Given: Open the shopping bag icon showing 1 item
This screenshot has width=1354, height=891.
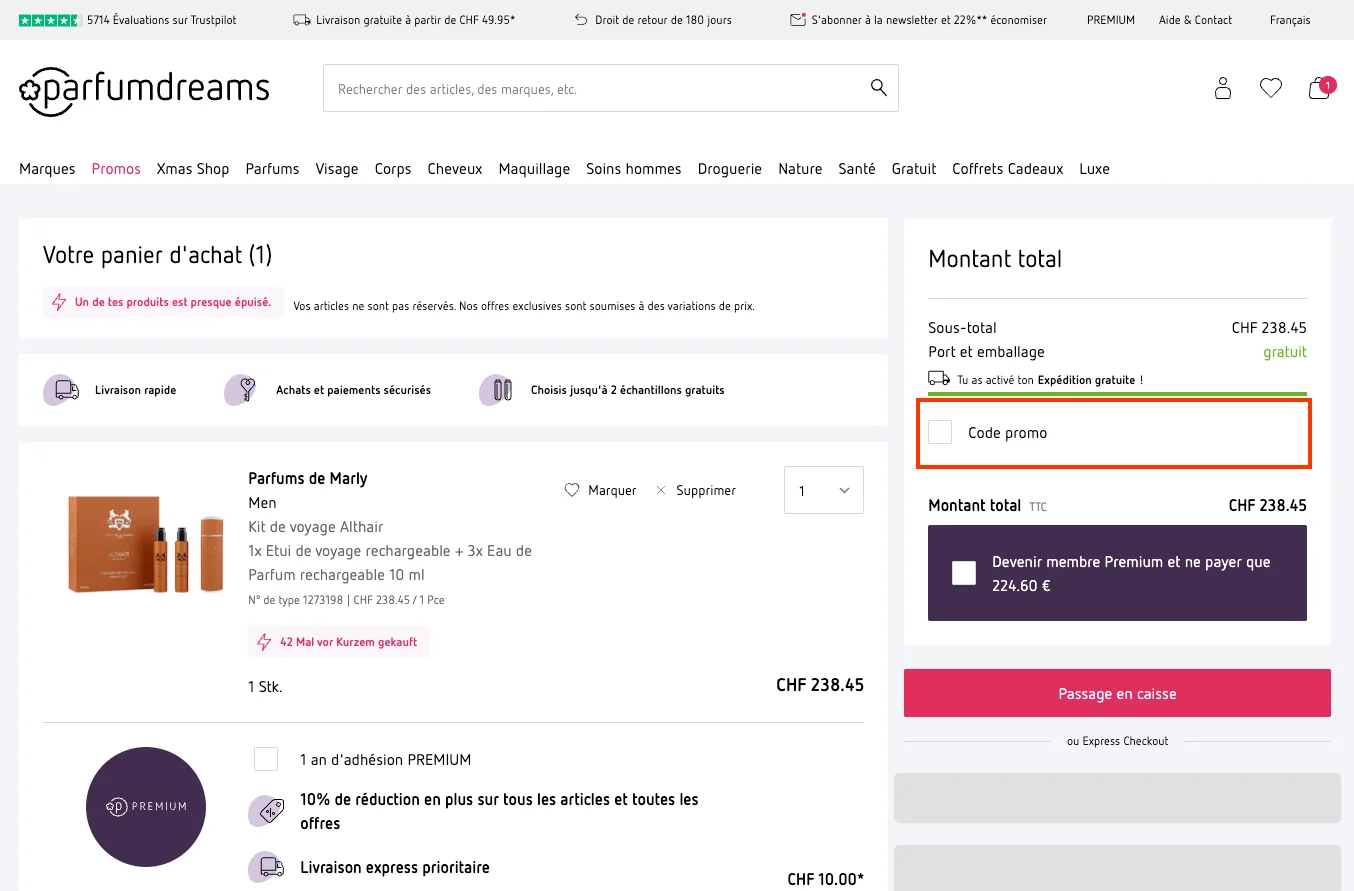Looking at the screenshot, I should (x=1318, y=90).
